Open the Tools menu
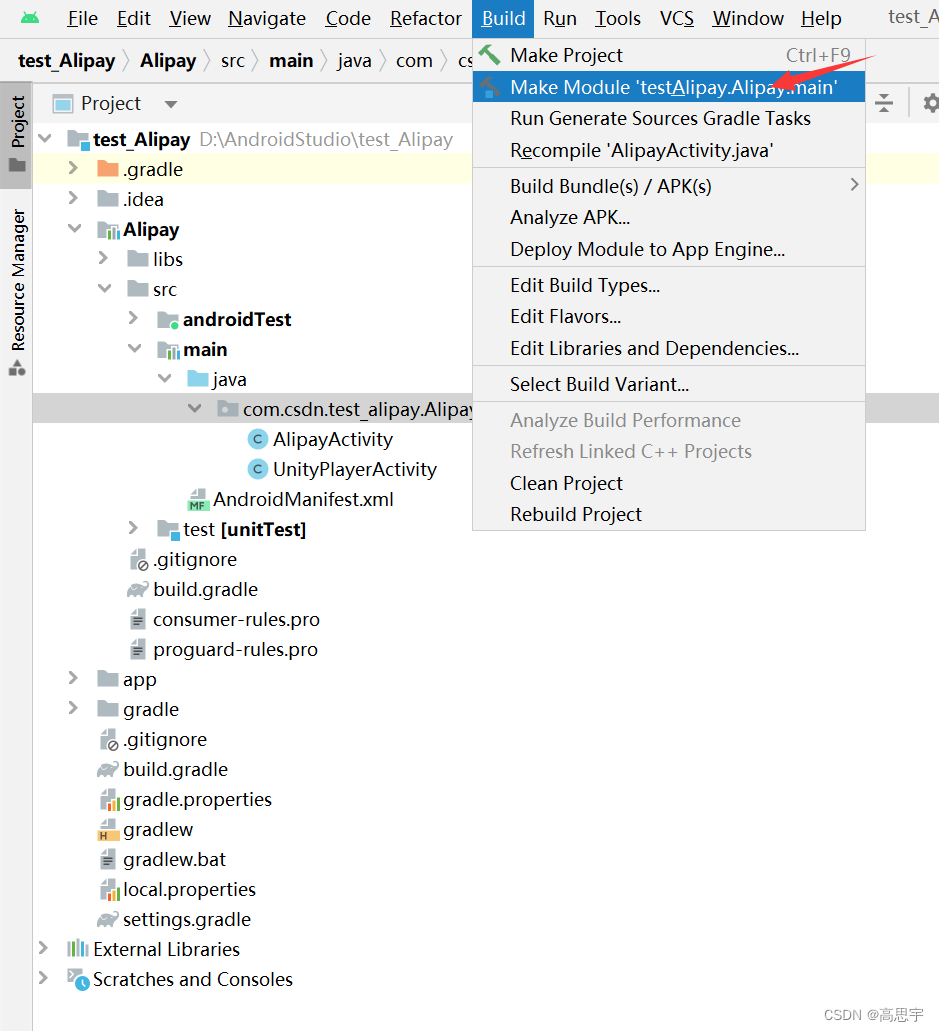 [x=617, y=18]
